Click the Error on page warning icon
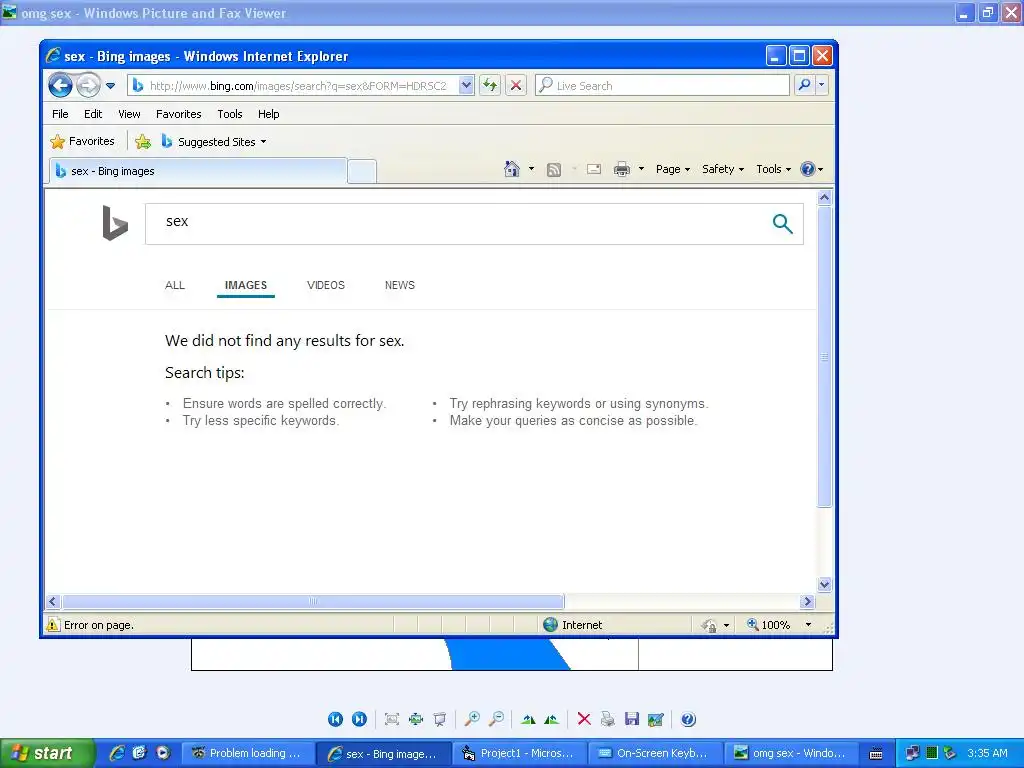This screenshot has width=1024, height=768. (x=53, y=625)
